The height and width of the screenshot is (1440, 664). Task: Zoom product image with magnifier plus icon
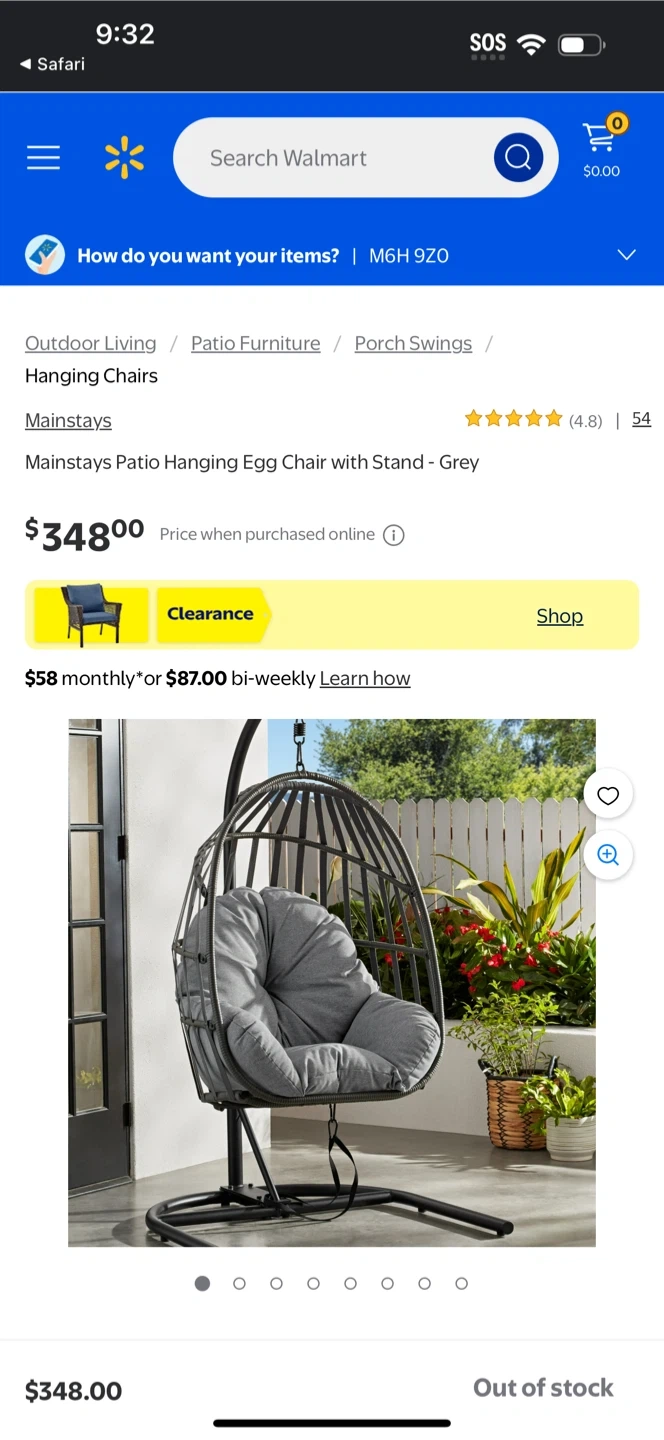click(608, 855)
